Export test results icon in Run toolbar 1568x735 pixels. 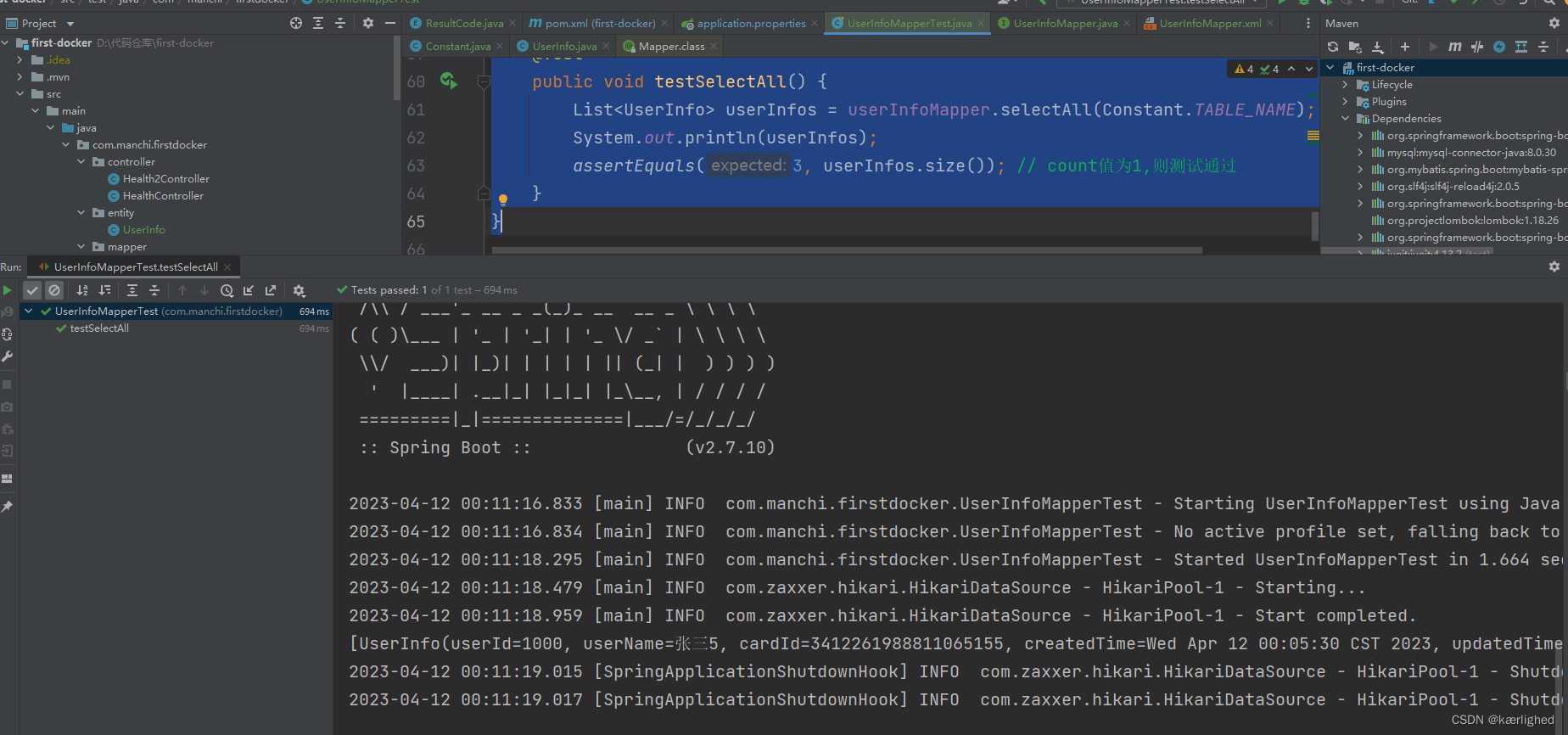click(x=271, y=290)
